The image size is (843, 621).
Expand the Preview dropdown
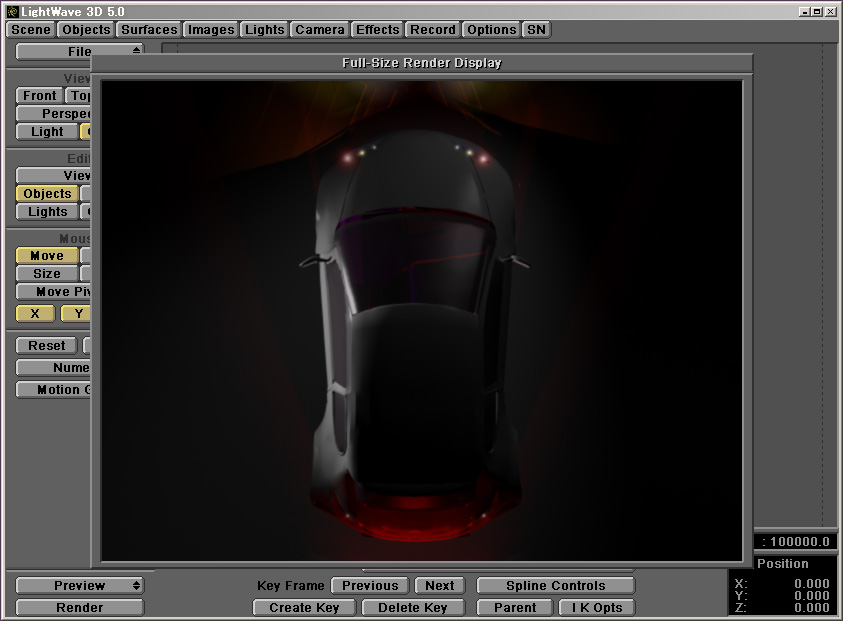[x=80, y=586]
